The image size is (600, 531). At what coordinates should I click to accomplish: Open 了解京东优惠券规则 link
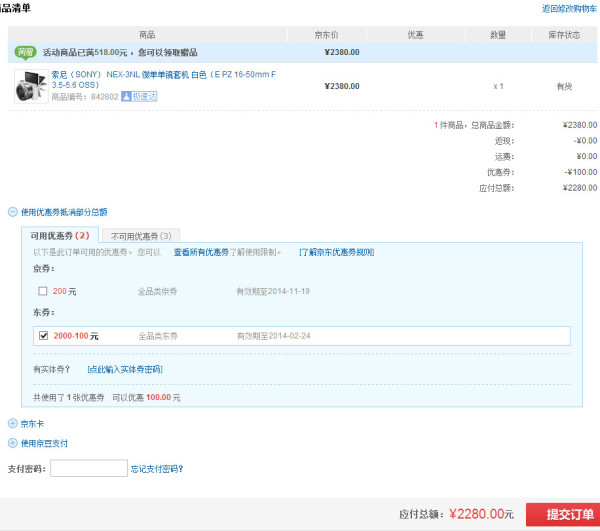coord(336,252)
